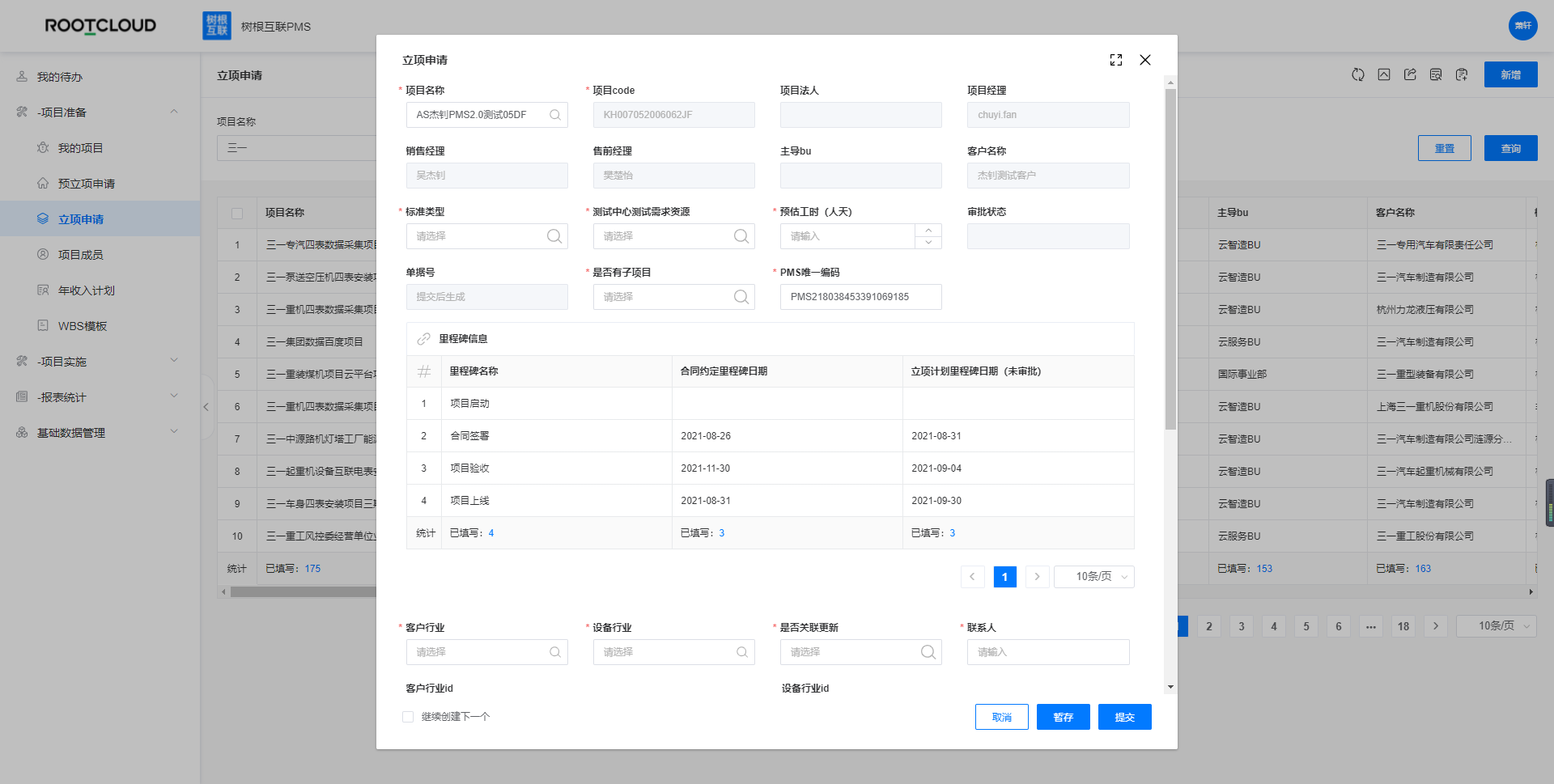This screenshot has height=784, width=1554.
Task: Click search icon in 设备行业 field
Action: point(742,652)
